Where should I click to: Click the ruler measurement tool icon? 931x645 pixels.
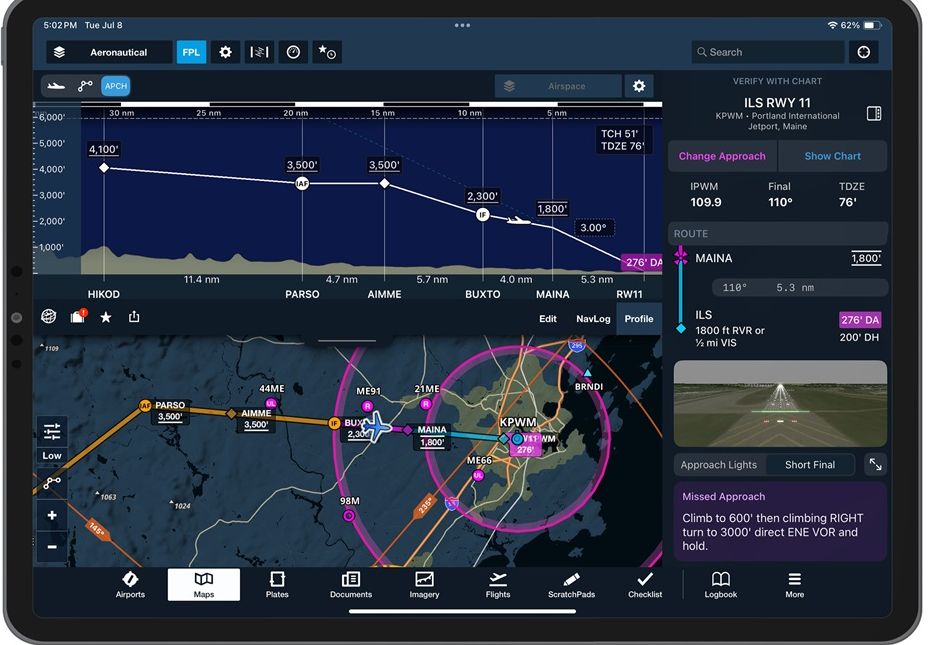[x=259, y=52]
